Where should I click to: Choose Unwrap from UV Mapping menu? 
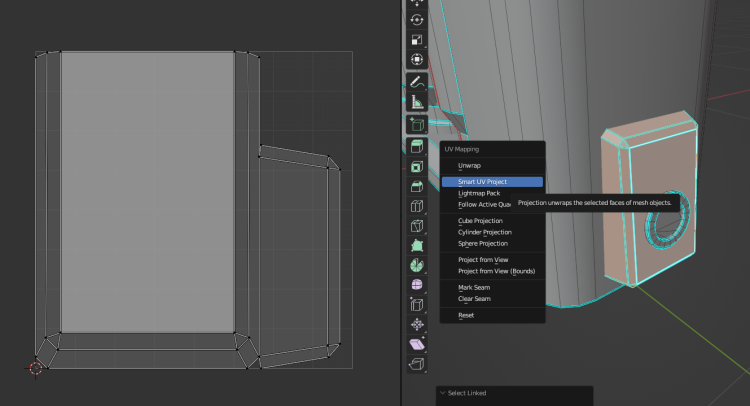[x=469, y=165]
